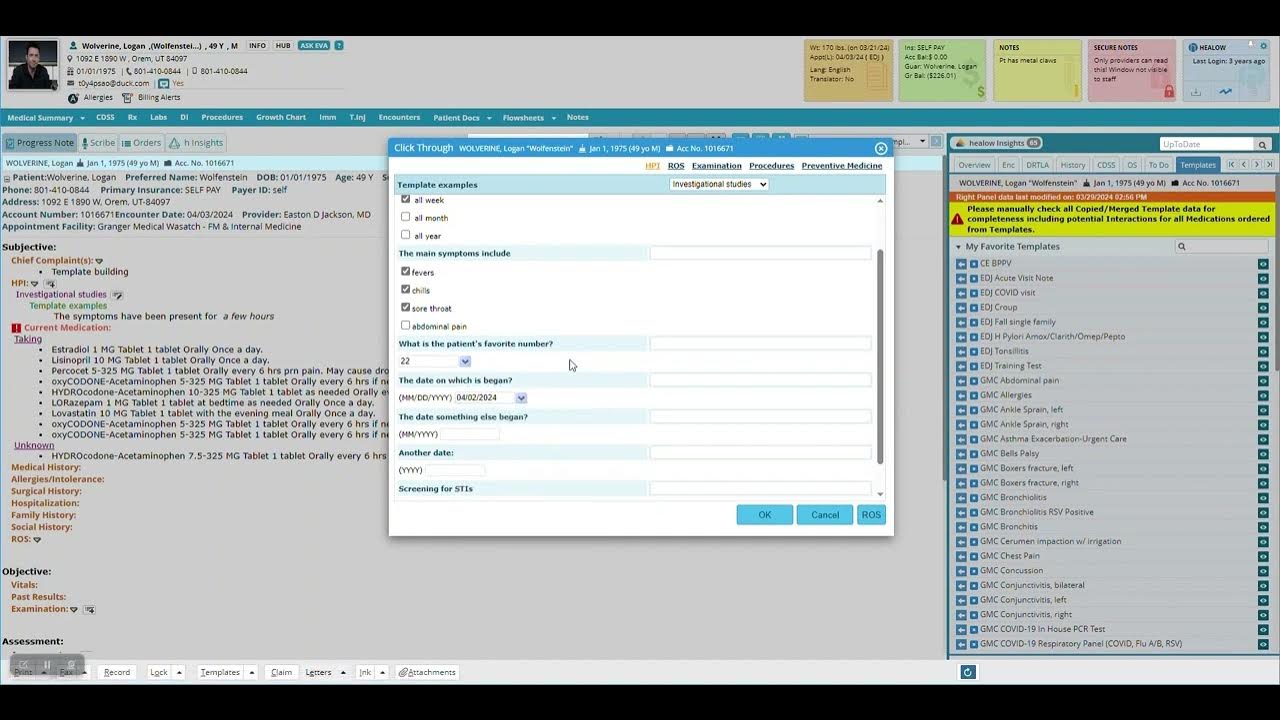Toggle the 'all week' checkbox
This screenshot has width=1280, height=720.
point(405,199)
